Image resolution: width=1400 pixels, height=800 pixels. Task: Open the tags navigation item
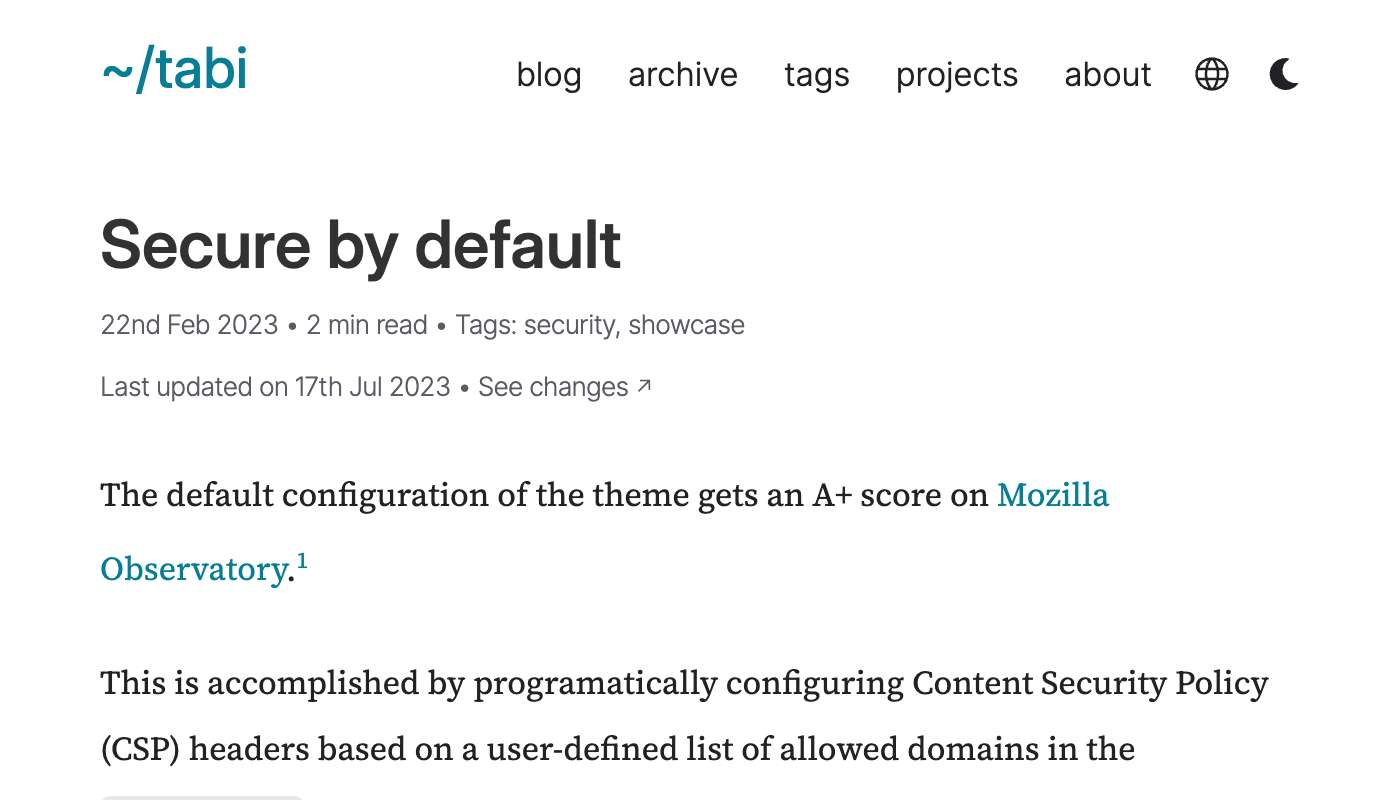coord(816,75)
